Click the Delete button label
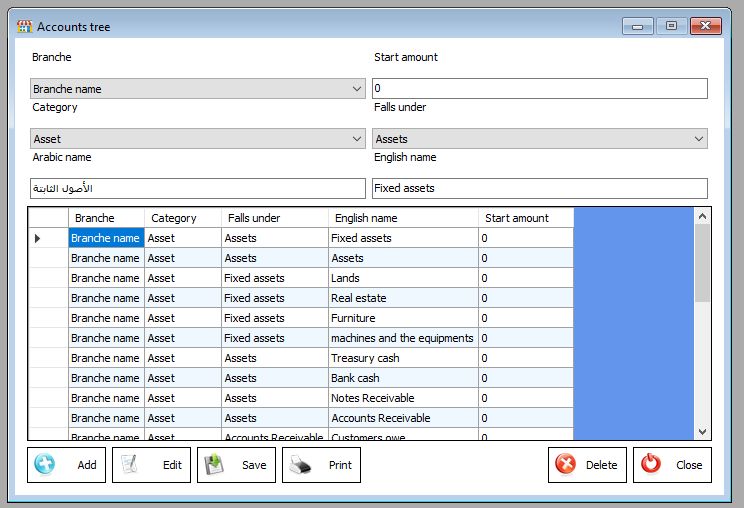The height and width of the screenshot is (508, 744). (602, 465)
